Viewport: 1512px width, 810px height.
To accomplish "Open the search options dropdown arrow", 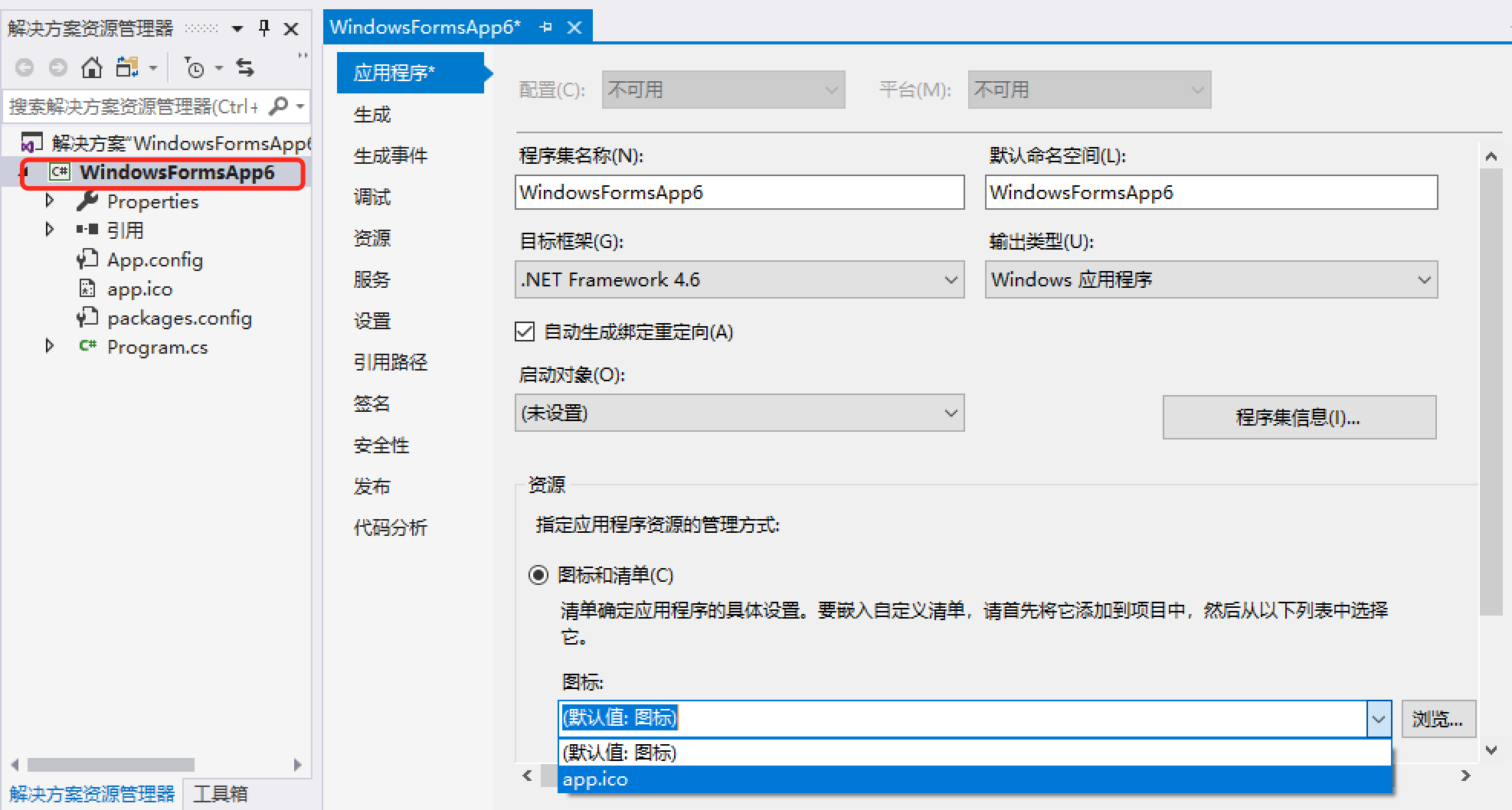I will click(300, 106).
